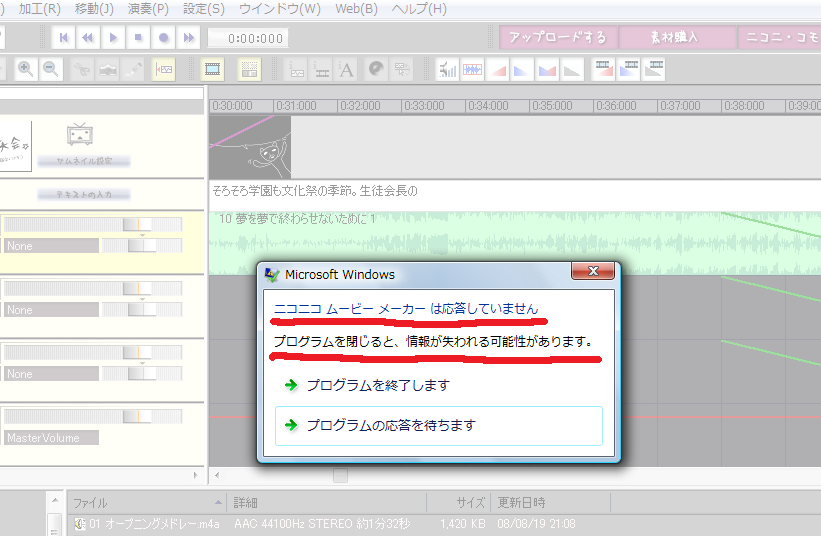This screenshot has height=536, width=821.
Task: Click the stop square button
Action: 138,38
